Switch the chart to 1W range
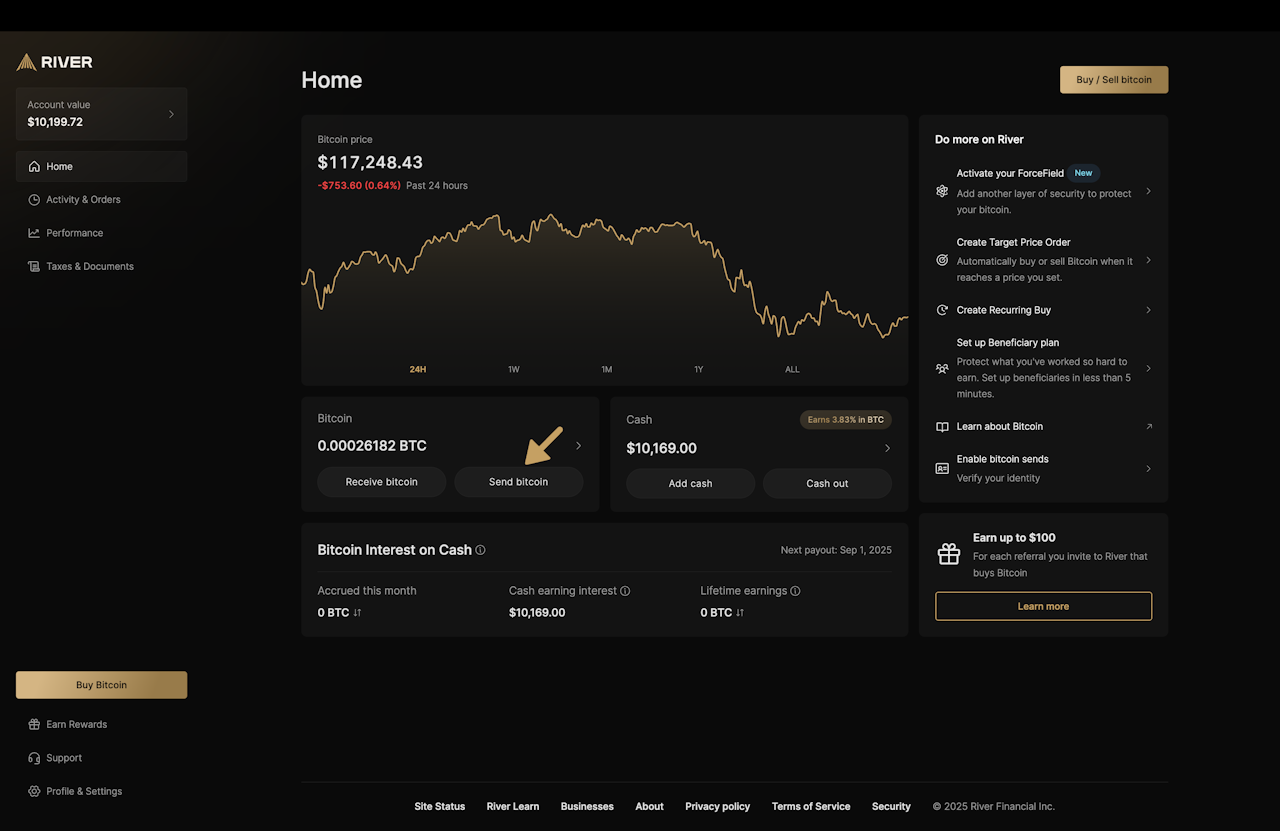1280x831 pixels. click(514, 370)
